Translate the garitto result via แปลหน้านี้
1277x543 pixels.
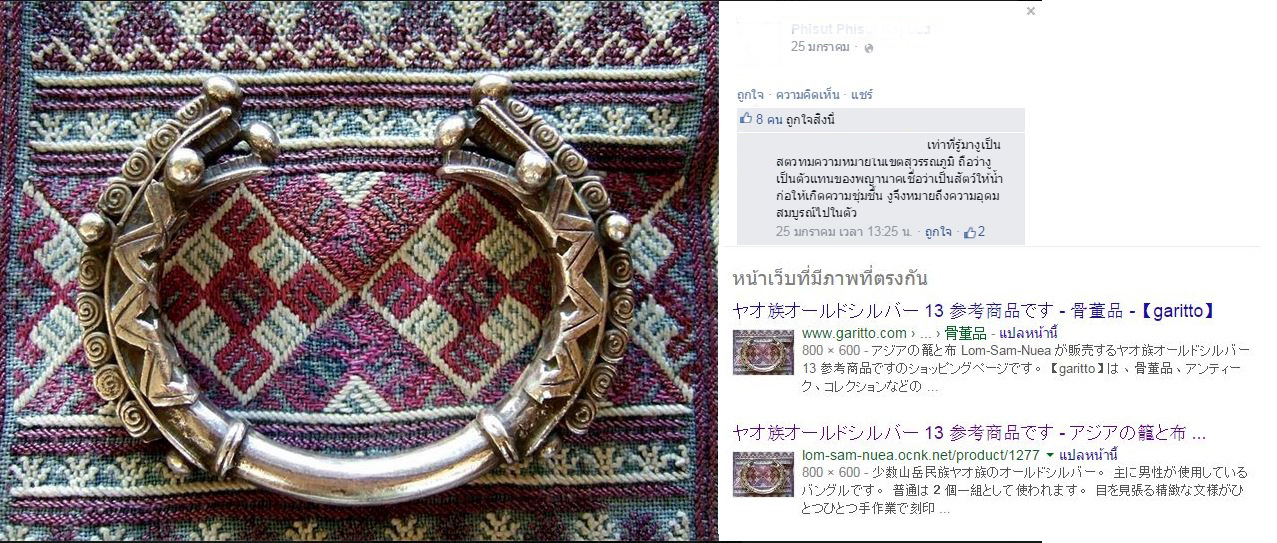coord(1027,333)
